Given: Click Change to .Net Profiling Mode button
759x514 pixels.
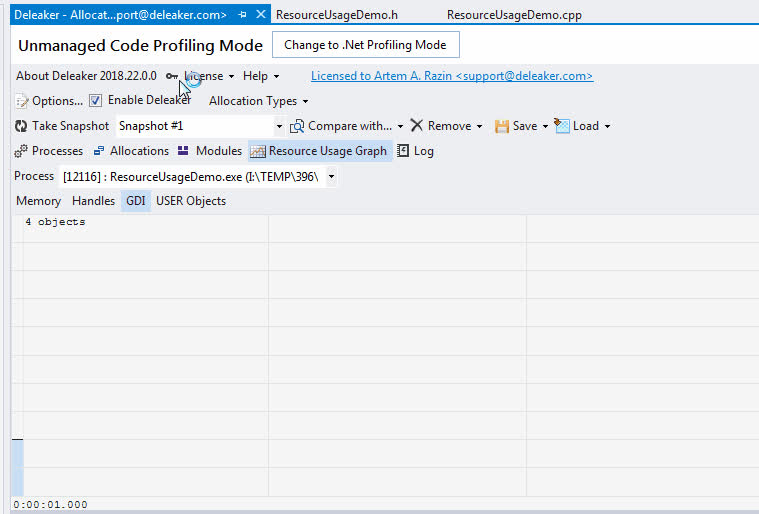Looking at the screenshot, I should (365, 45).
